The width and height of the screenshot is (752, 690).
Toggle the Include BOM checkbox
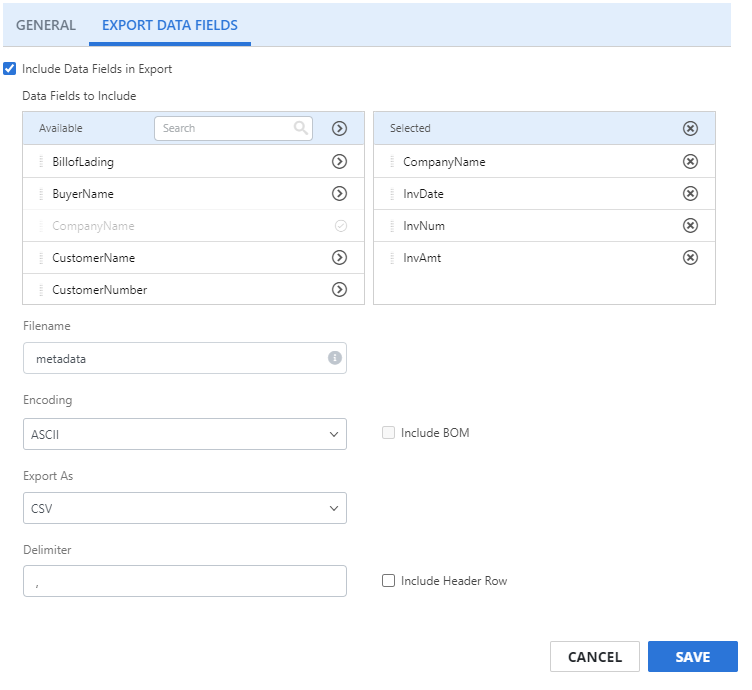[388, 433]
